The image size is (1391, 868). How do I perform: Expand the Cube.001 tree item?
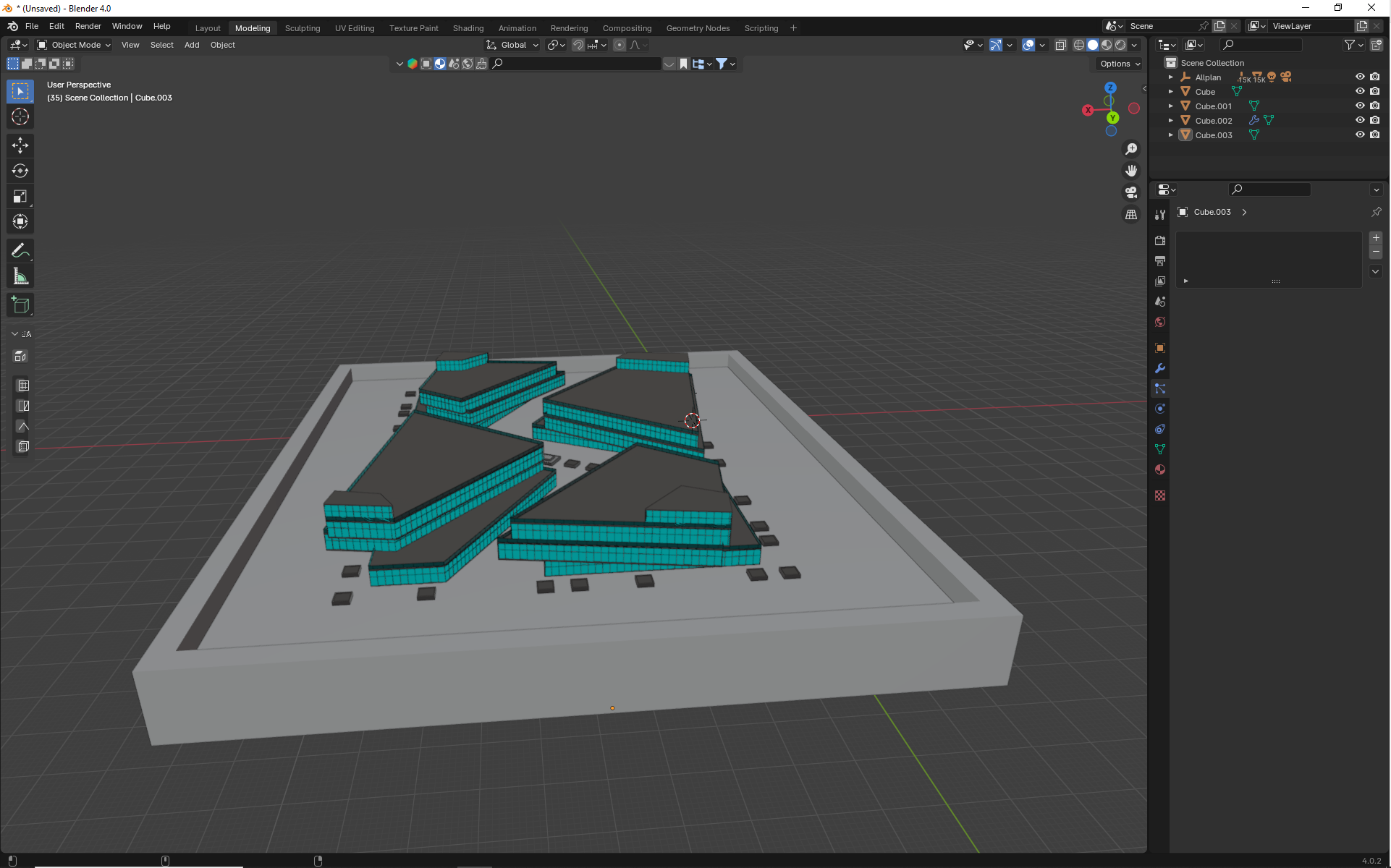click(1170, 106)
